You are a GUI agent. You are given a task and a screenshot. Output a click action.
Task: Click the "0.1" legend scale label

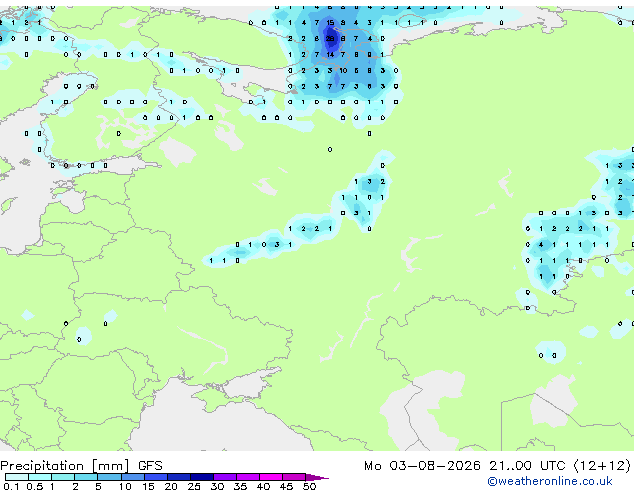[x=11, y=486]
